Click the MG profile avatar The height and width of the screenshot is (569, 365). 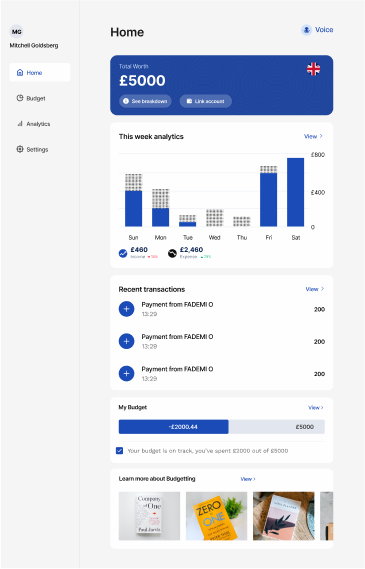click(16, 32)
